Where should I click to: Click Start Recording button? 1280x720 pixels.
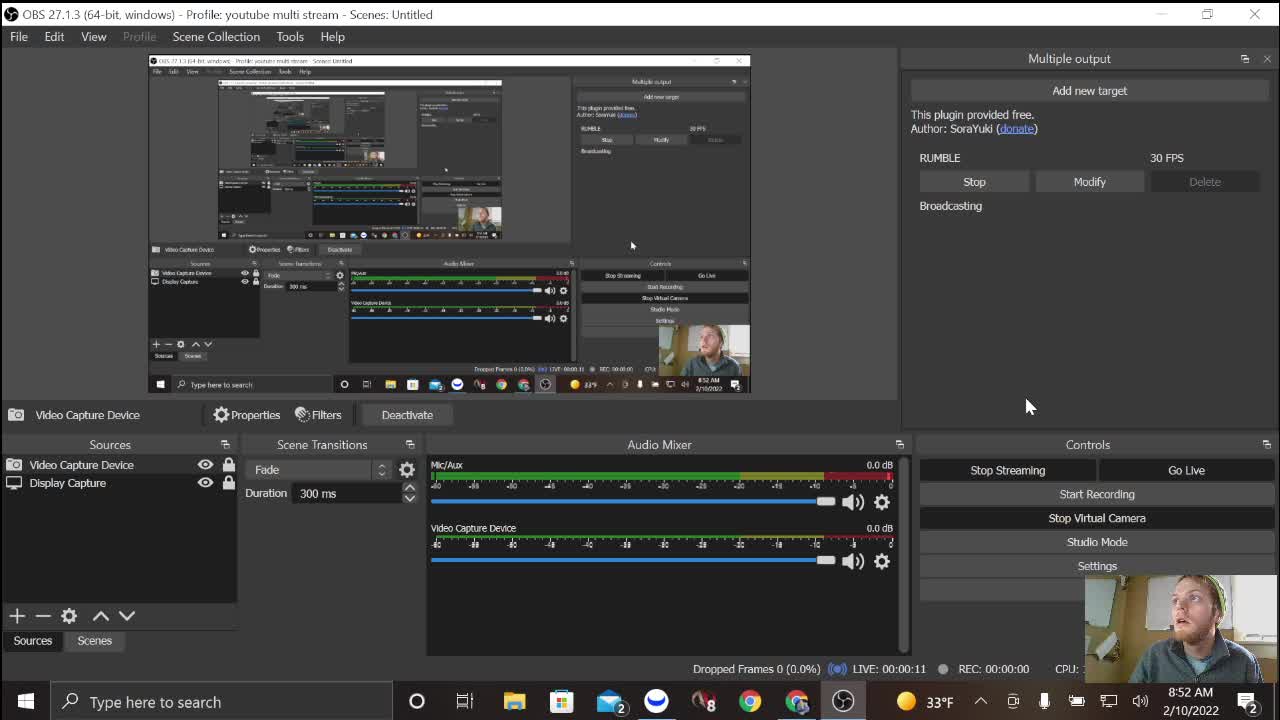(1097, 494)
